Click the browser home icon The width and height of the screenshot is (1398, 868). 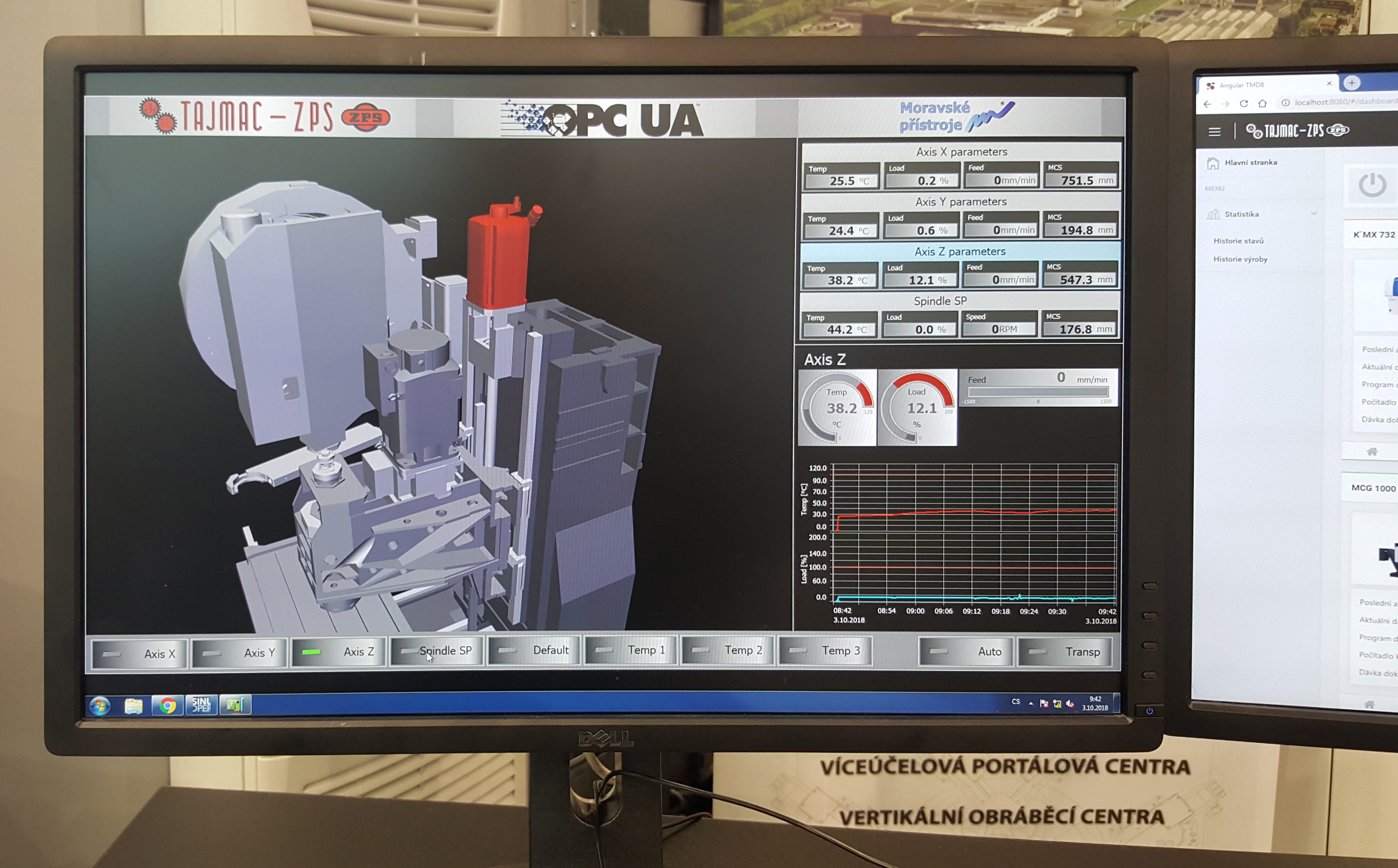tap(1262, 104)
